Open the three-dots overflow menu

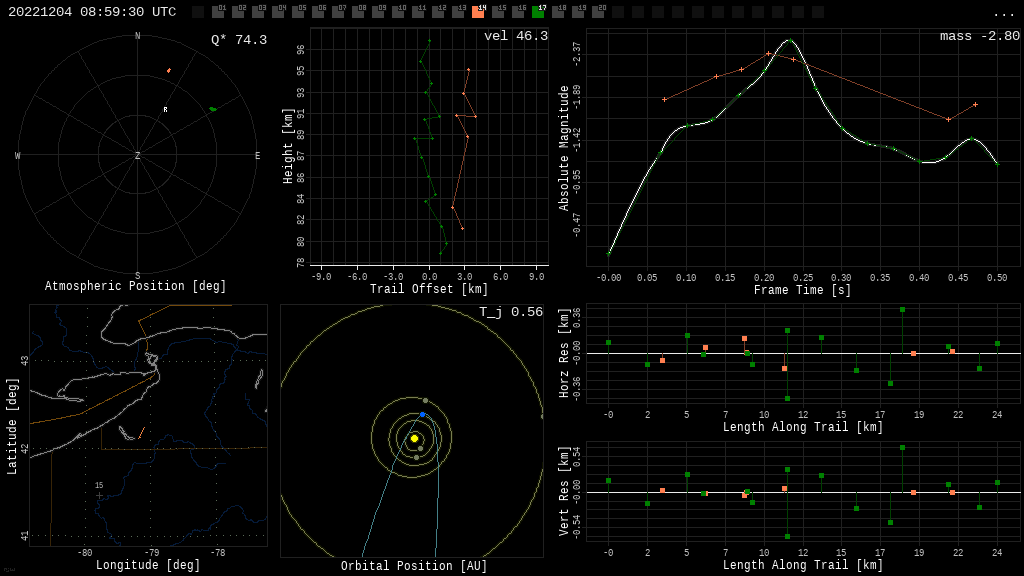click(x=1003, y=13)
